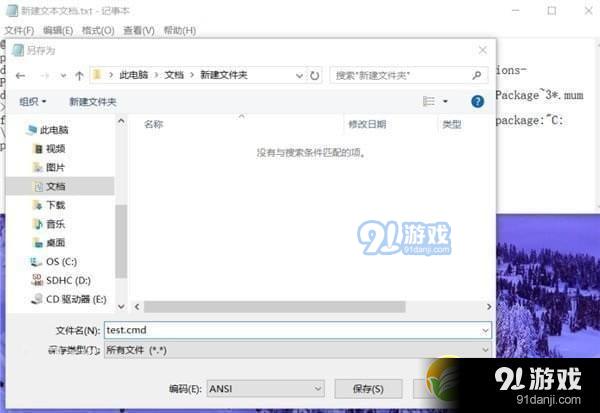Click horizontal scroll right arrow
The height and width of the screenshot is (413, 600).
489,307
